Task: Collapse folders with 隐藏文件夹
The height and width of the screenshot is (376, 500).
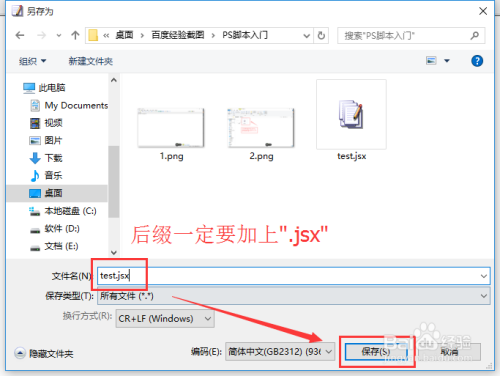Action: (44, 353)
